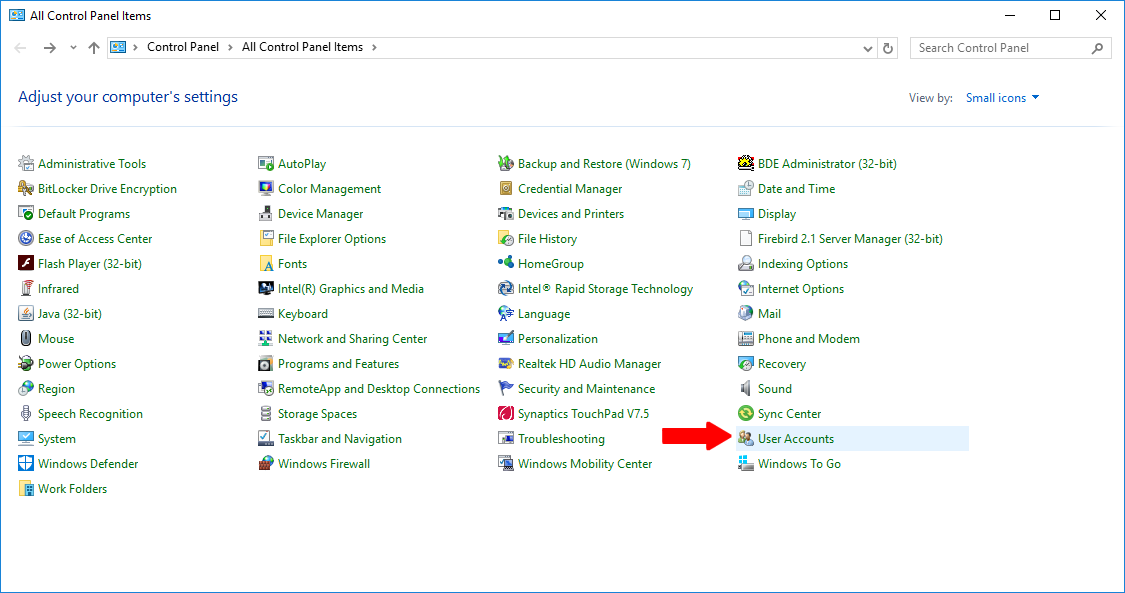Select the Mouse icon

(26, 338)
